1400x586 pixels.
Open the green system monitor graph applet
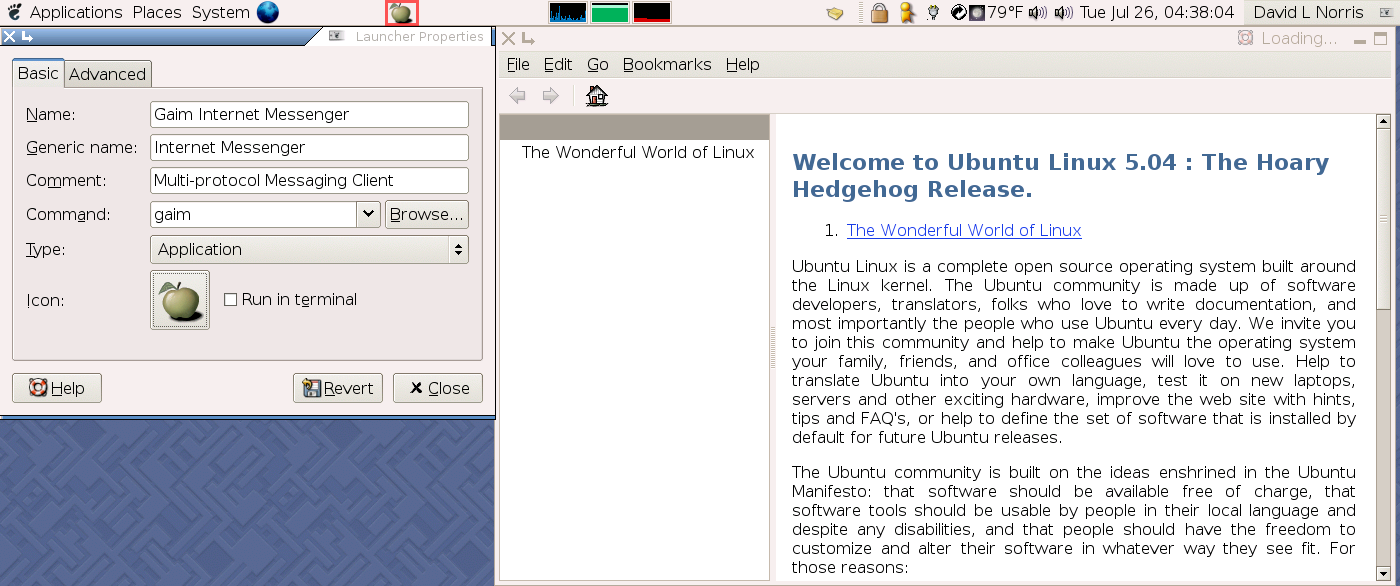[610, 13]
